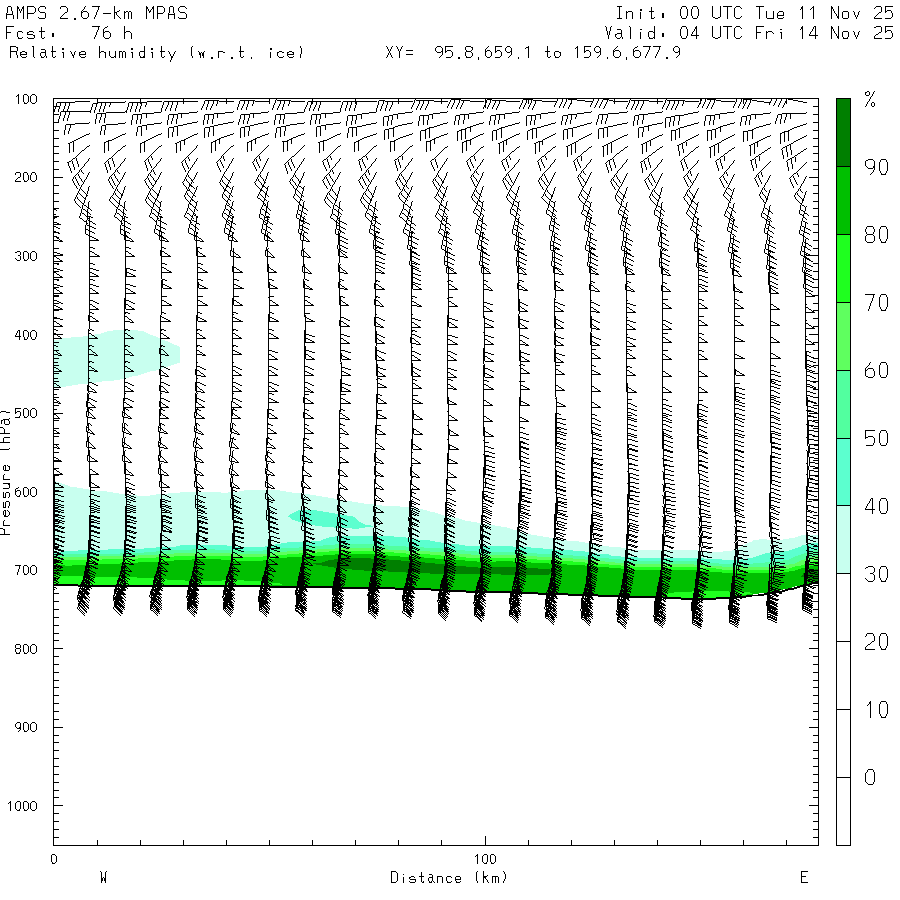Viewport: 900px width, 900px height.
Task: Click the 'Distance (km)' axis title
Action: [449, 878]
